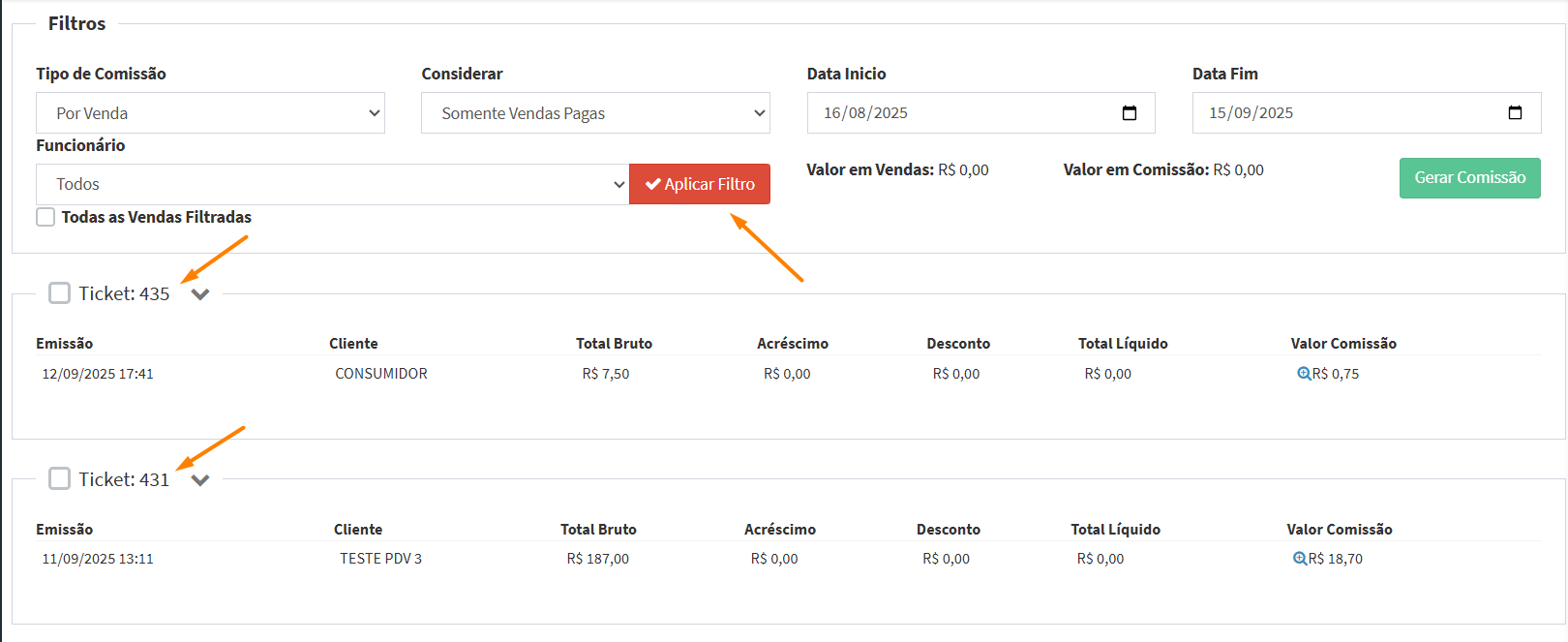Open the Considerar dropdown
The image size is (1568, 642).
click(x=595, y=113)
